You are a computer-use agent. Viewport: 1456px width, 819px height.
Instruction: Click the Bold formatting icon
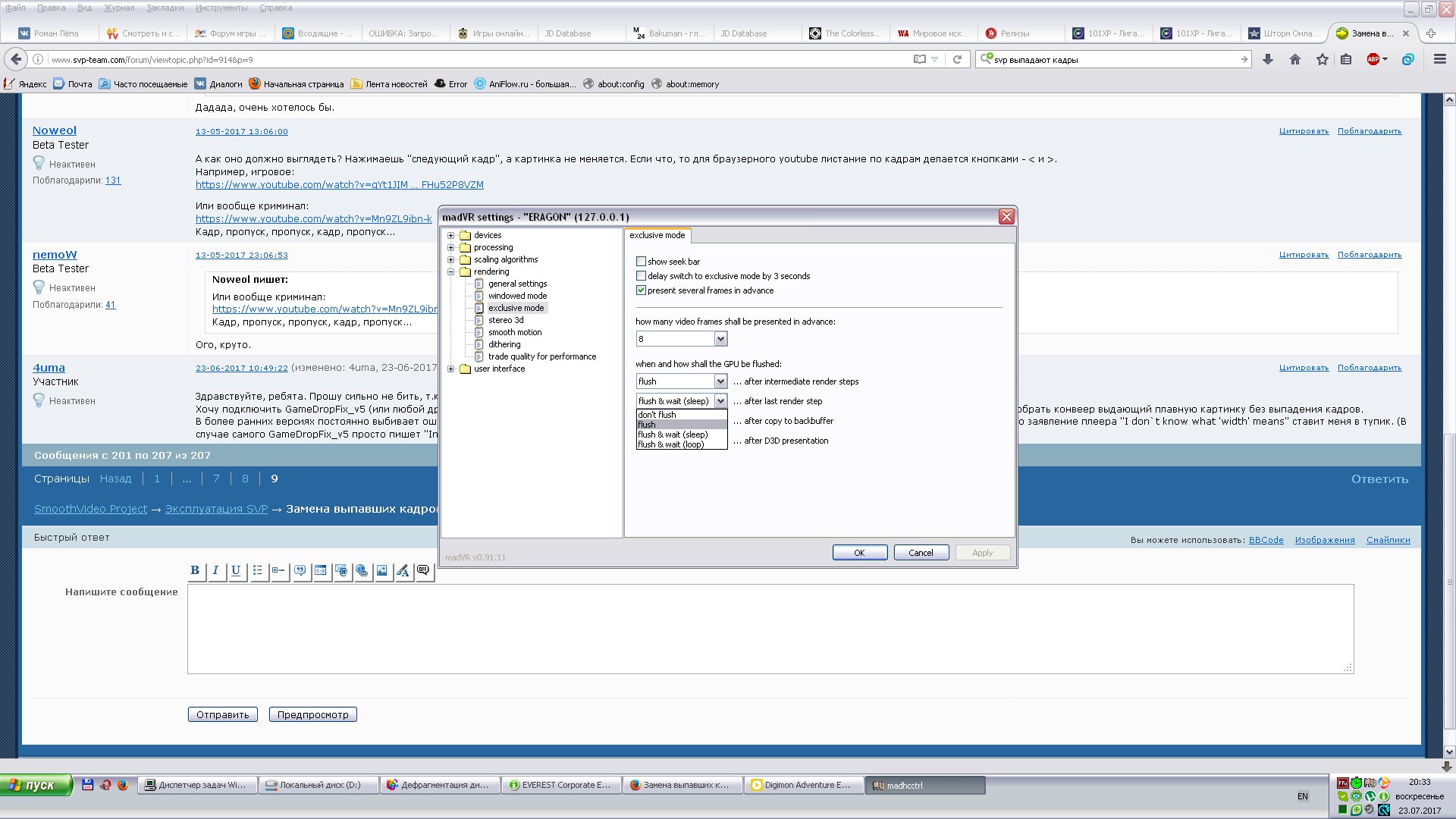(195, 571)
